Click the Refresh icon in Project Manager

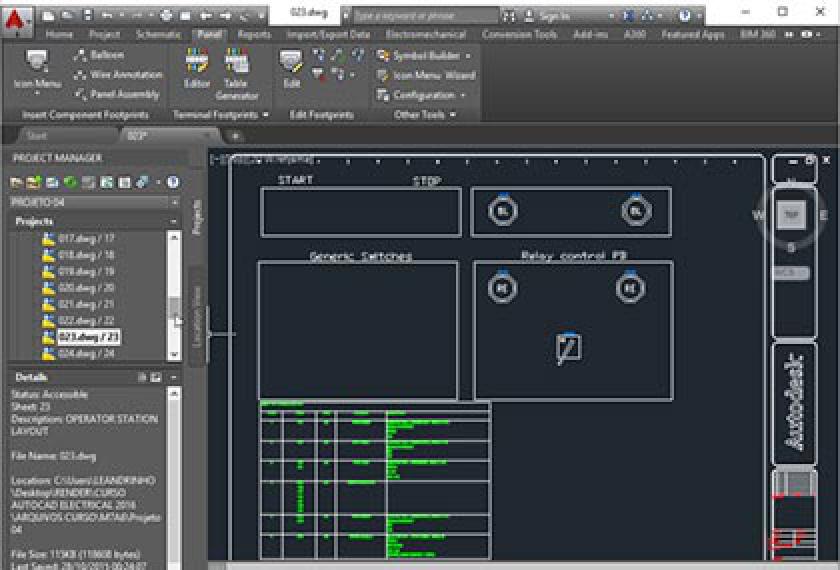[x=71, y=182]
